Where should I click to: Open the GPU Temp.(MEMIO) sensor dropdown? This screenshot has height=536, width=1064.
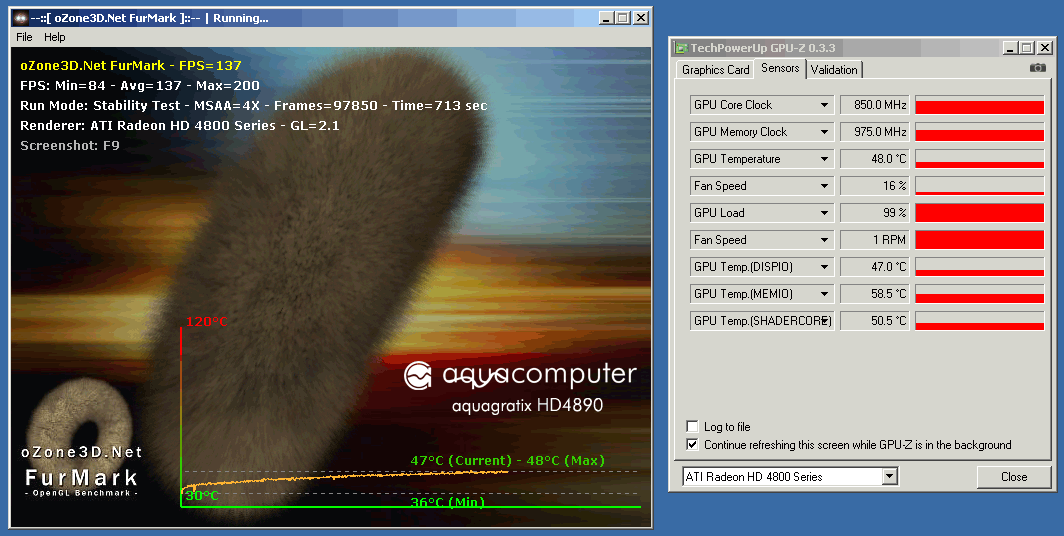pos(824,294)
